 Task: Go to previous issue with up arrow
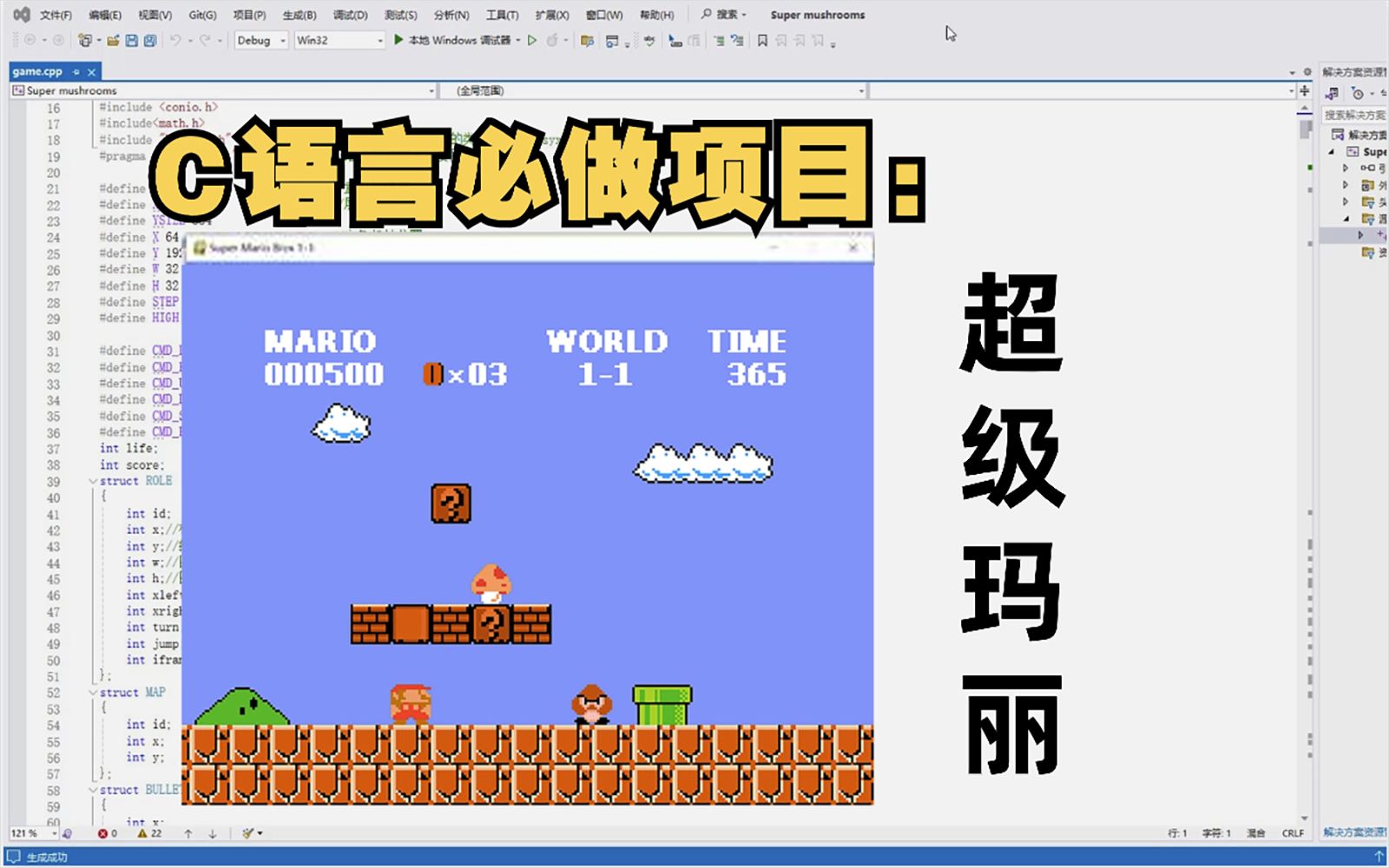[x=188, y=833]
